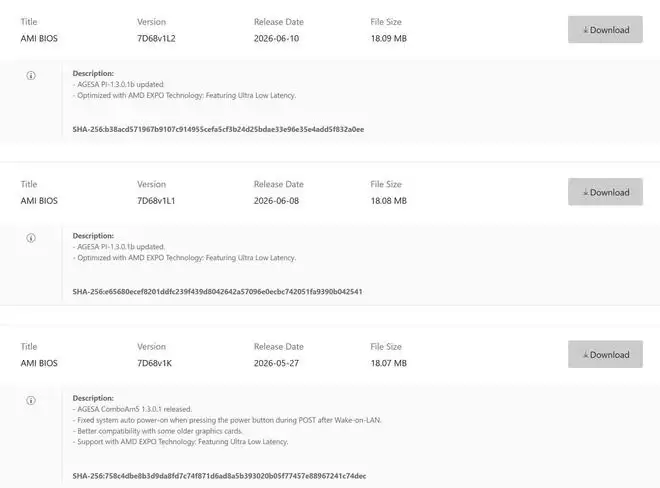The image size is (660, 488).
Task: Click info icon for 7D68v1L1 description
Action: tap(31, 238)
